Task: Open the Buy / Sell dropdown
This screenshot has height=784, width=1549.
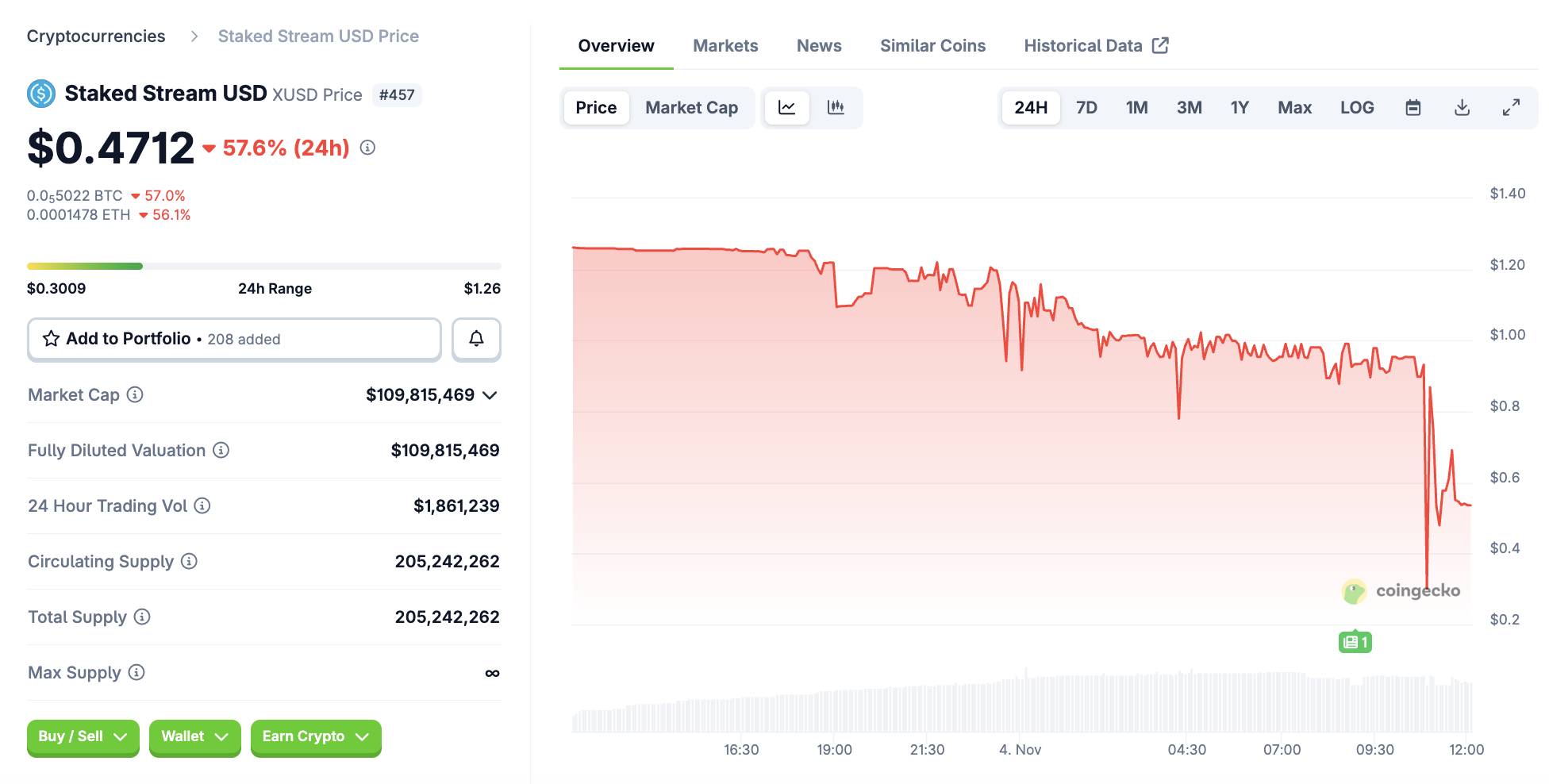Action: pyautogui.click(x=83, y=737)
